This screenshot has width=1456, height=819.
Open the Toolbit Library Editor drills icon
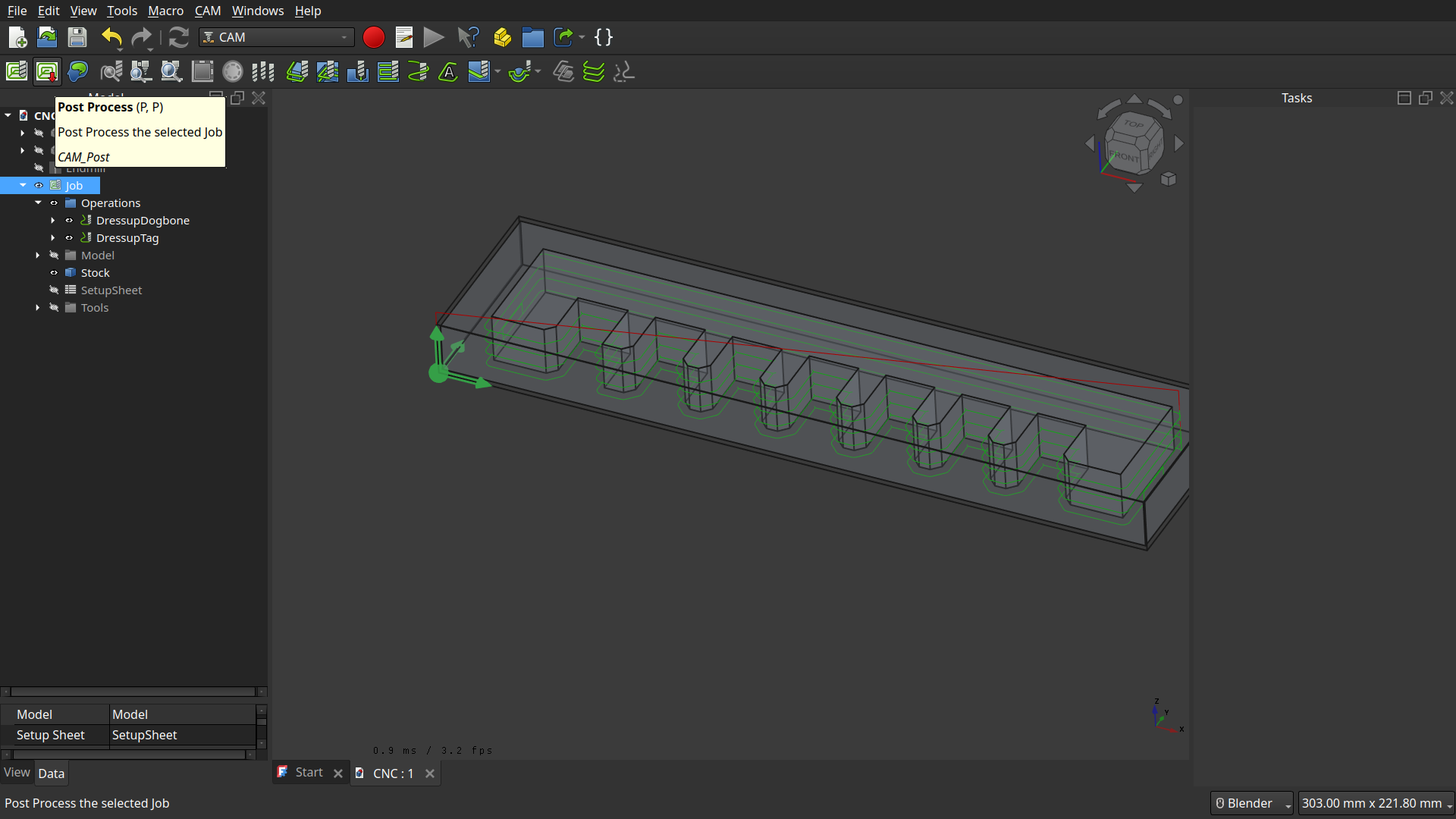263,72
